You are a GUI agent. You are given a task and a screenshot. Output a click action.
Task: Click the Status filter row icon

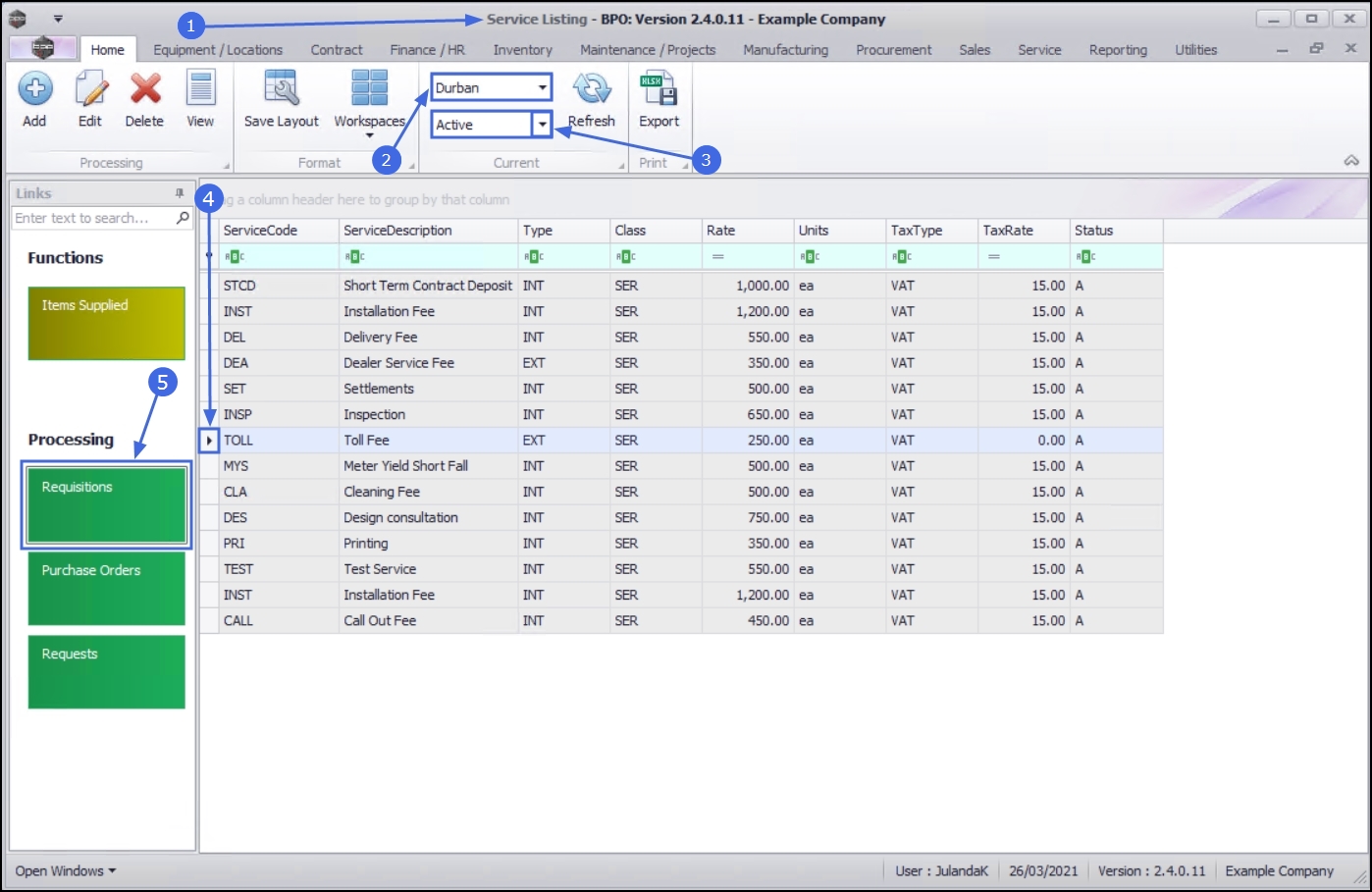point(1085,256)
